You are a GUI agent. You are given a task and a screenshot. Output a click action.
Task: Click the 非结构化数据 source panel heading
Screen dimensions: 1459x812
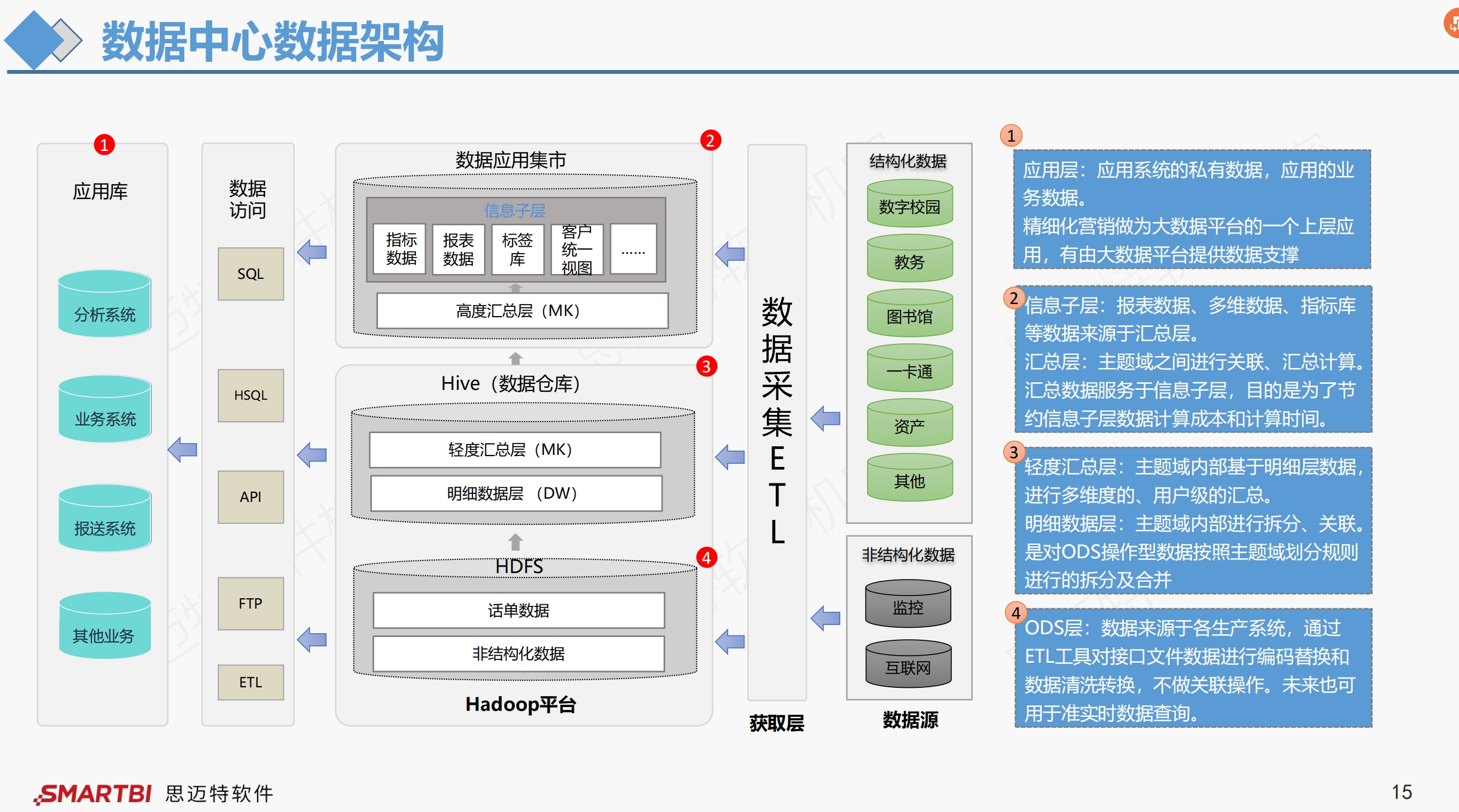click(908, 554)
